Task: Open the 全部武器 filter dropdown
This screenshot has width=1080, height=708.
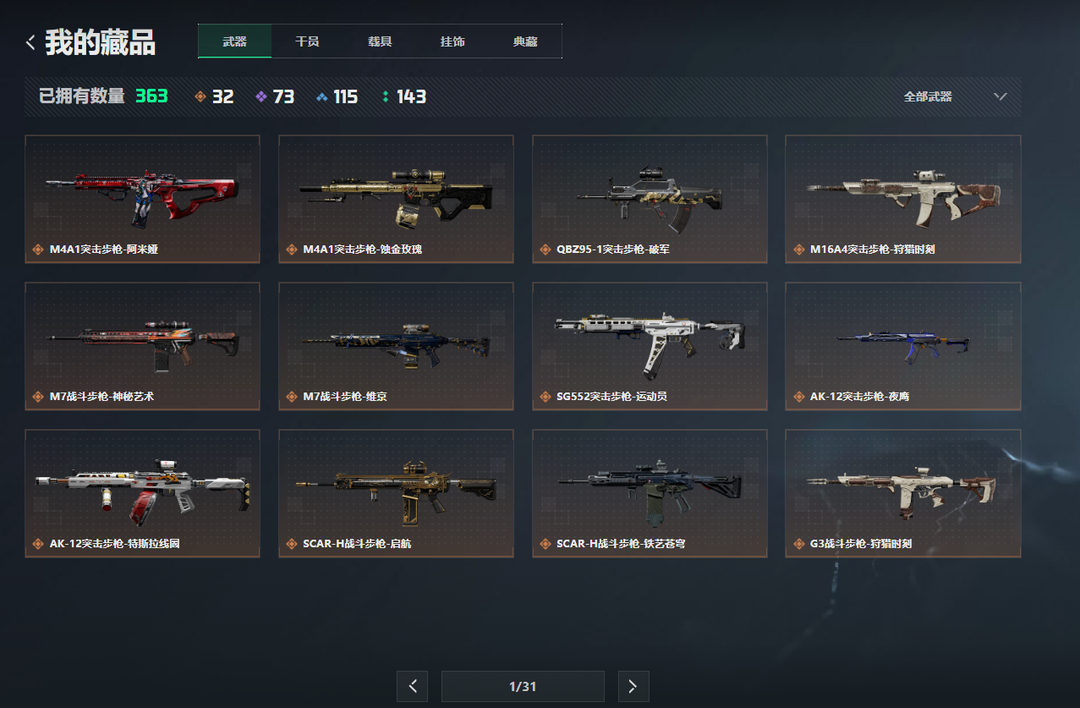Action: point(955,96)
